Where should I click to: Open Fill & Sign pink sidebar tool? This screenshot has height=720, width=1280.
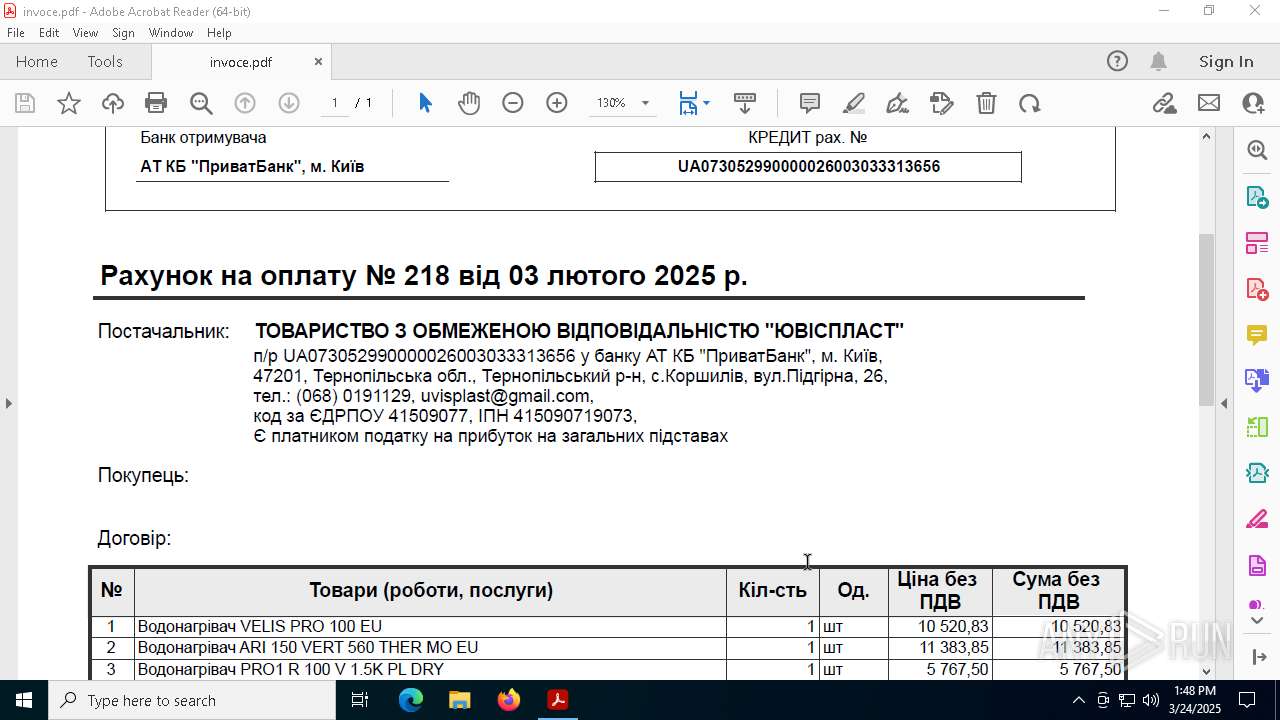pyautogui.click(x=1257, y=519)
